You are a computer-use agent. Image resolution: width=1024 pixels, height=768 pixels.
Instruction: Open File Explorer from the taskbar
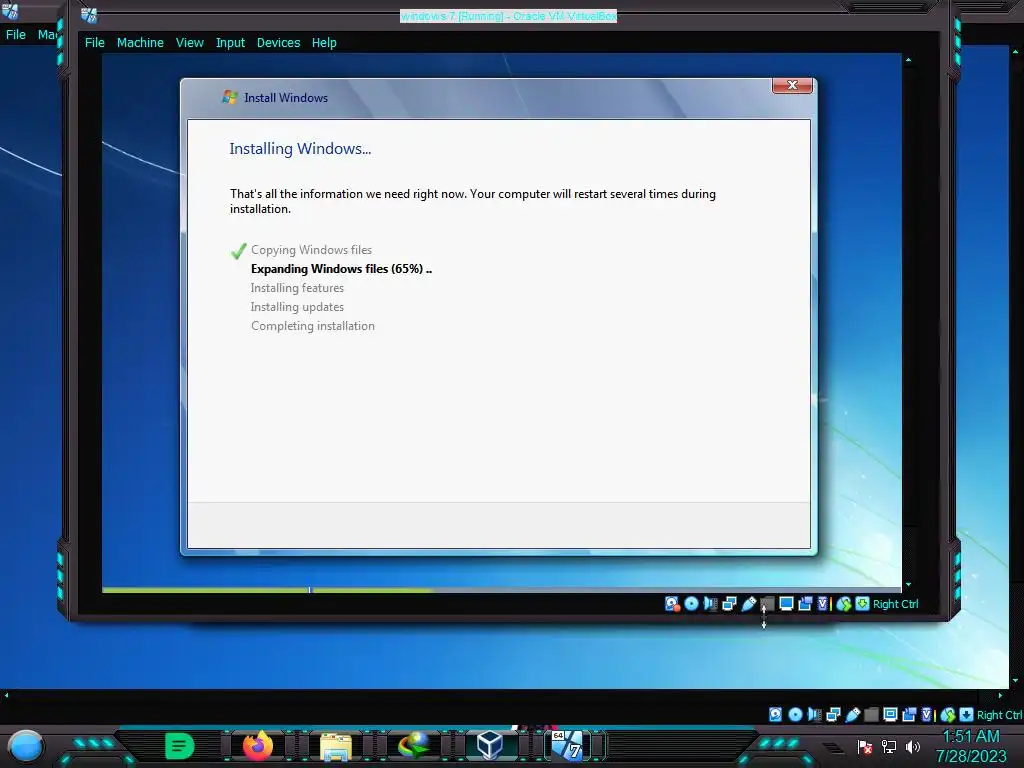point(336,746)
